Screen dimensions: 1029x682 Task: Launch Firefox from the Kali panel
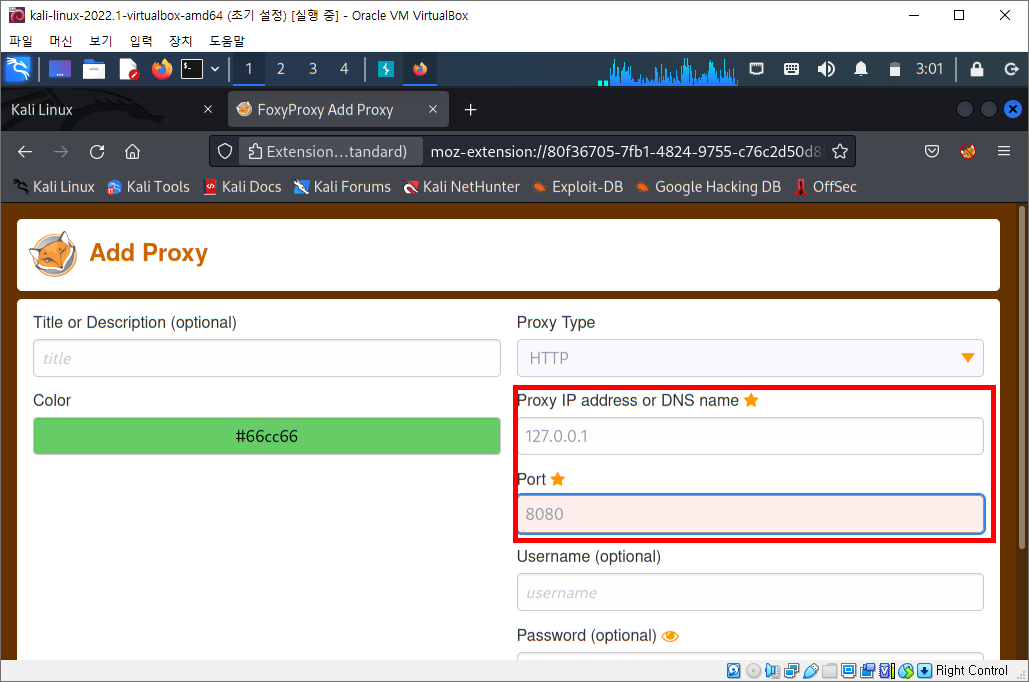coord(161,69)
